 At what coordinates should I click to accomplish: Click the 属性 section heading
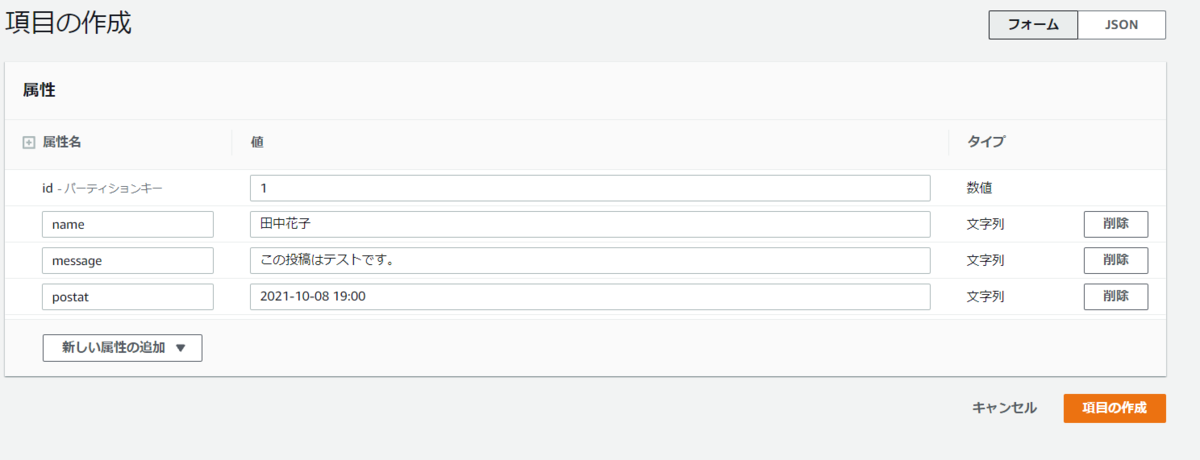(x=39, y=90)
